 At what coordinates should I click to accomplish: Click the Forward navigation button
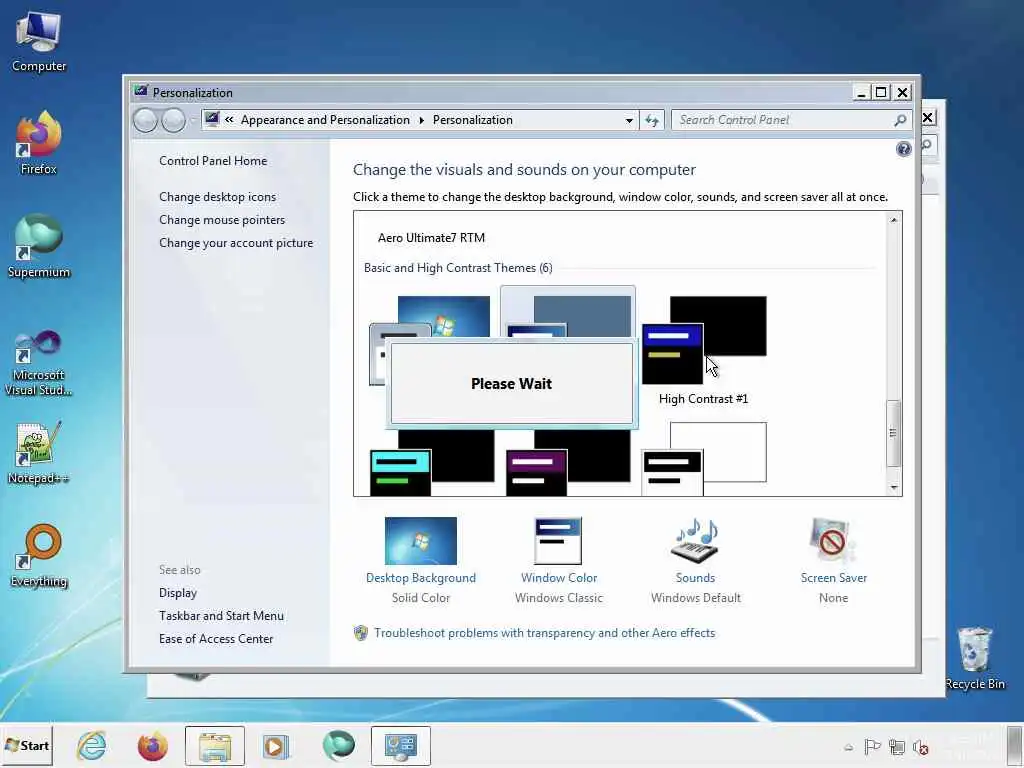tap(174, 120)
